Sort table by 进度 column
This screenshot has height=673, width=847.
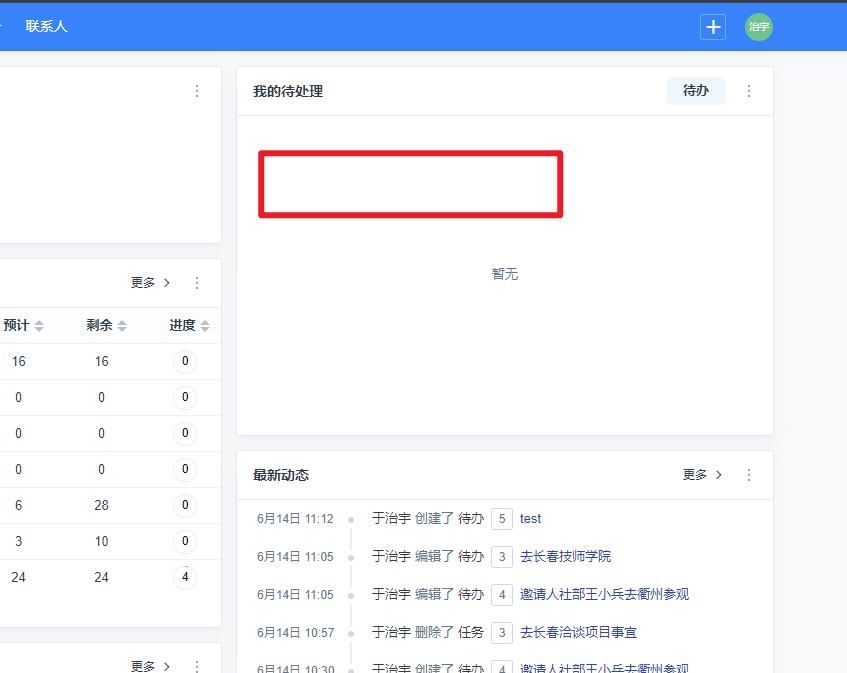pos(190,325)
